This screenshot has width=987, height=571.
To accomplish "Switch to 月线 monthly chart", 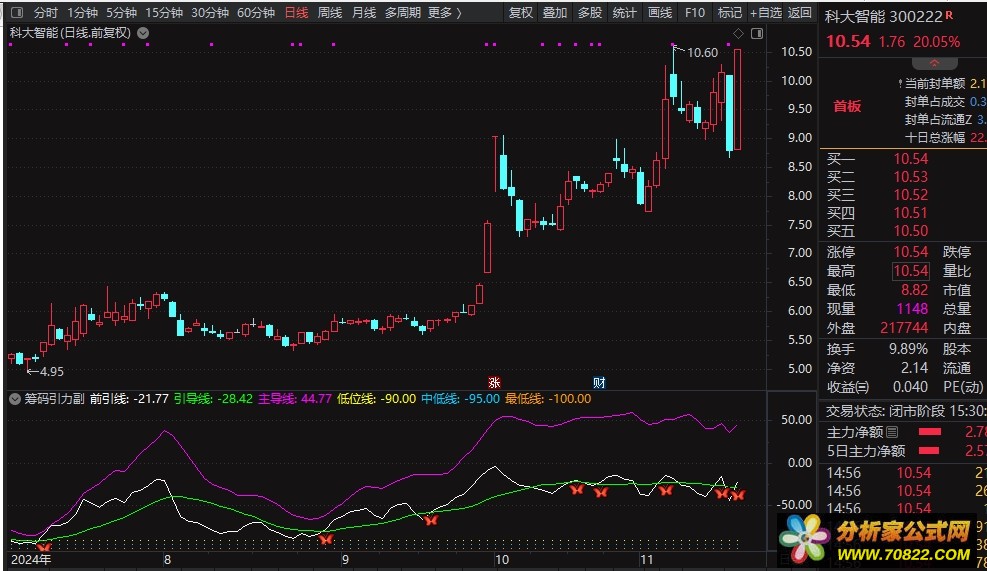I will click(x=364, y=13).
